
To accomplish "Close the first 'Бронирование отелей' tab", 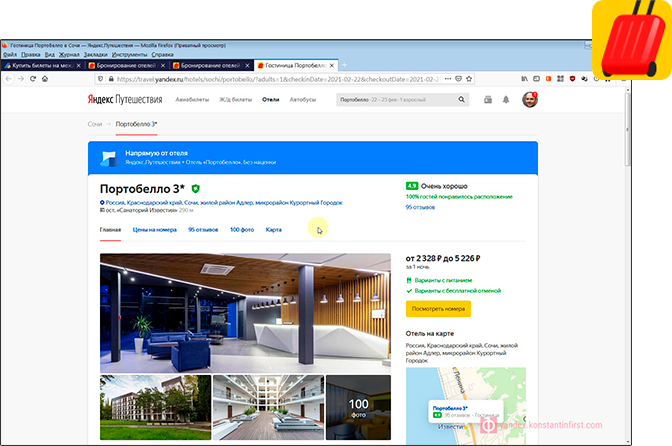I will click(x=162, y=66).
